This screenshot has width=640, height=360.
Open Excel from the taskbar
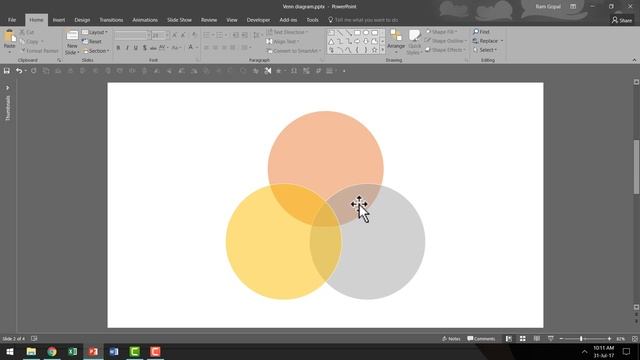[x=73, y=351]
